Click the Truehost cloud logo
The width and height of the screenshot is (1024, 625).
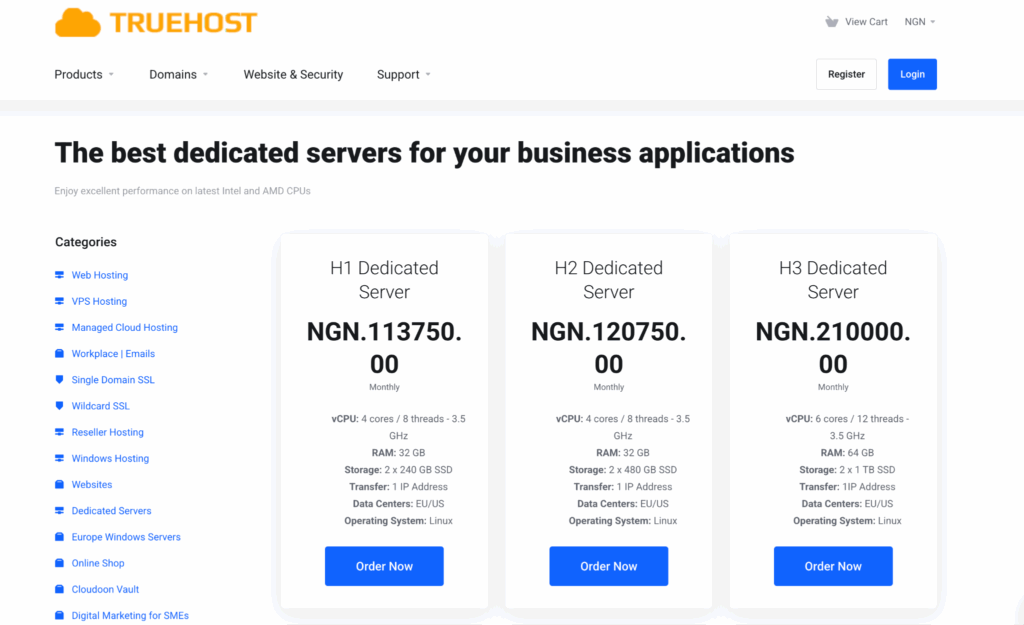78,23
